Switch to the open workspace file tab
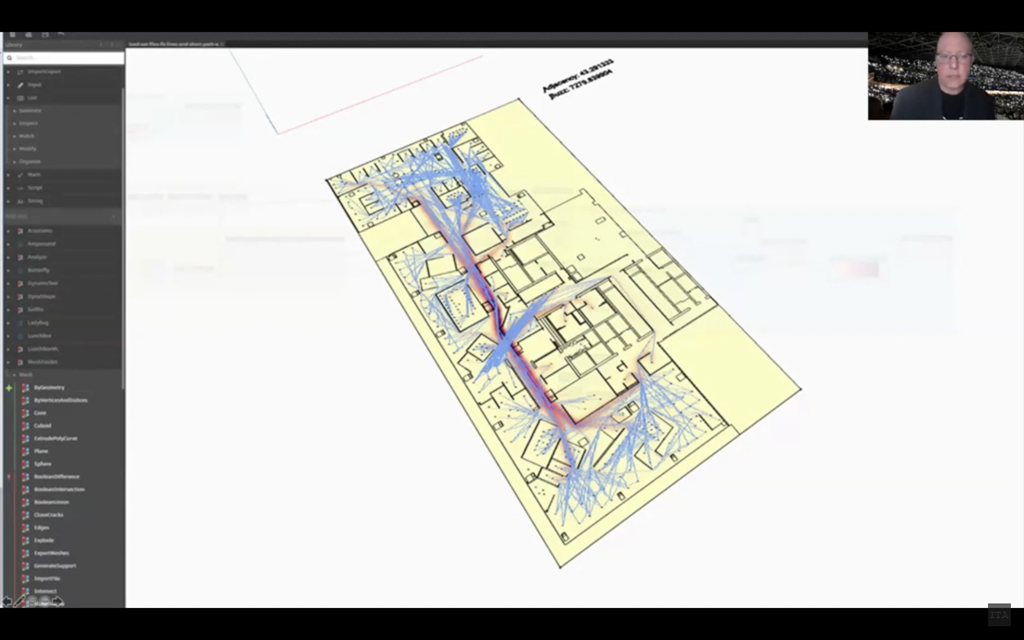 point(175,44)
